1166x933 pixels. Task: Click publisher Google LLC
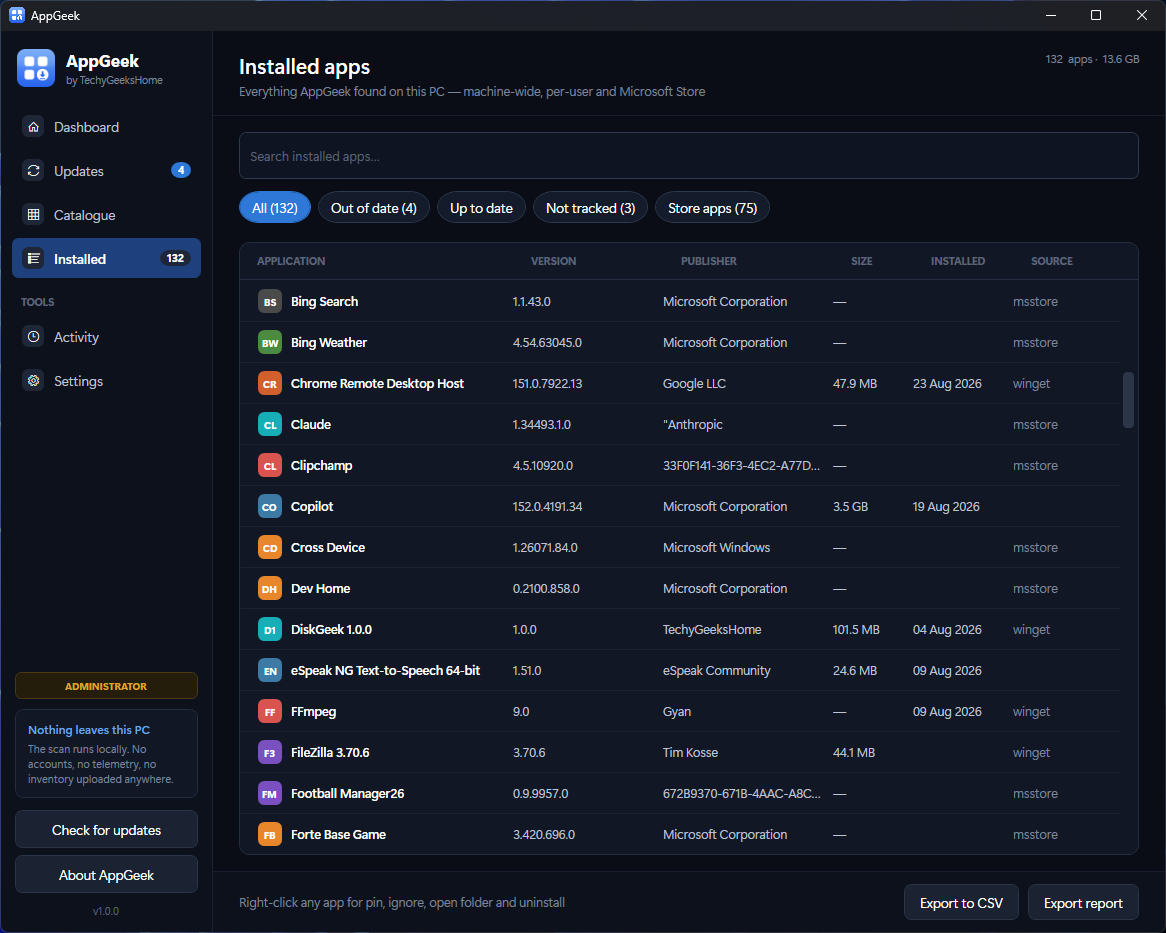pos(694,384)
